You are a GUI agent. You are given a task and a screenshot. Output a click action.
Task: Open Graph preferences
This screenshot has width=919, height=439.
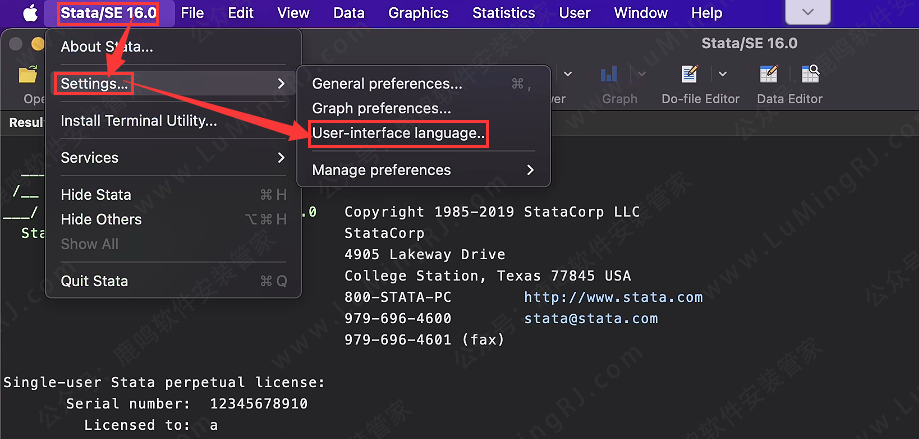pos(381,108)
